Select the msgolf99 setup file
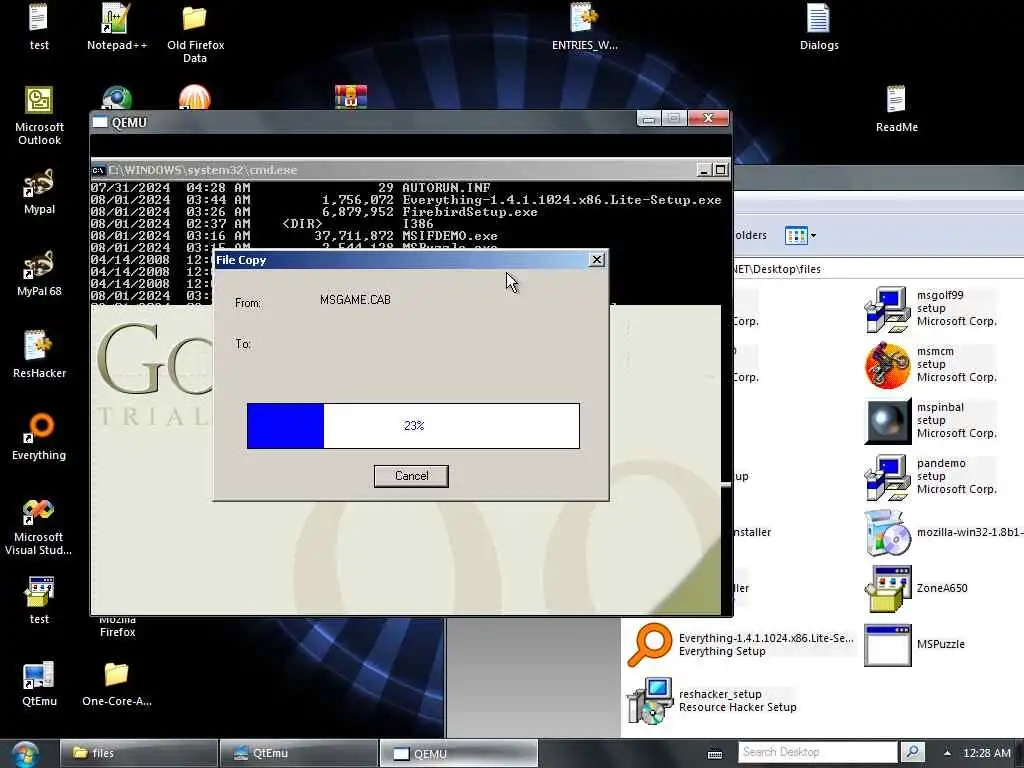Screen dimensions: 1024x768 [931, 308]
